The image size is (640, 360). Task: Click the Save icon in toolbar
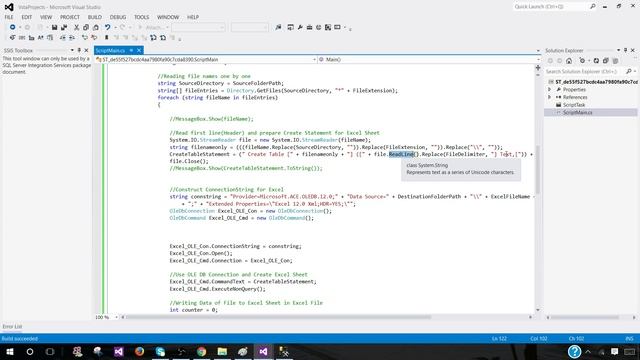(54, 27)
